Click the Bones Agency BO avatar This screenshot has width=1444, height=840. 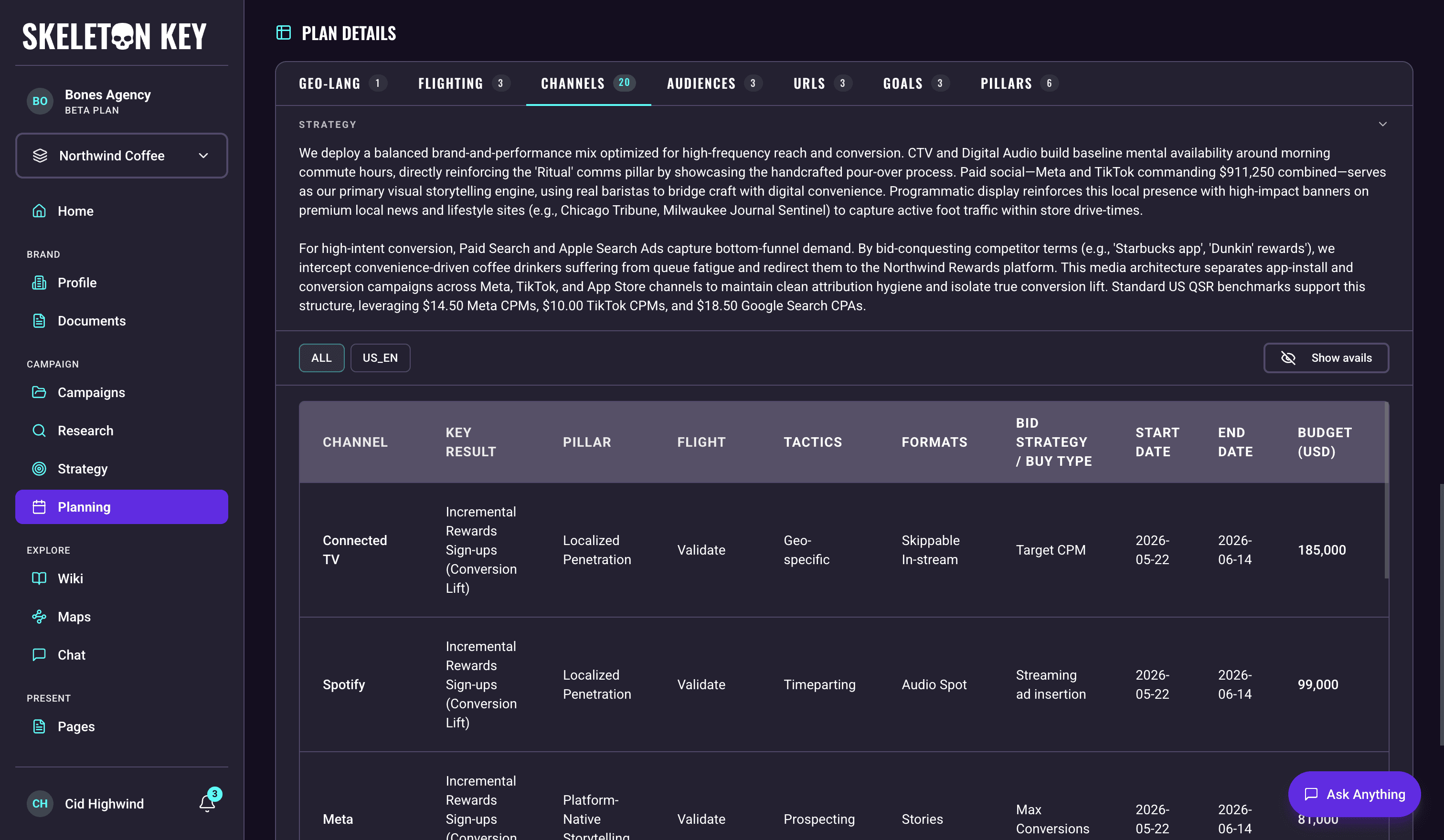coord(40,101)
